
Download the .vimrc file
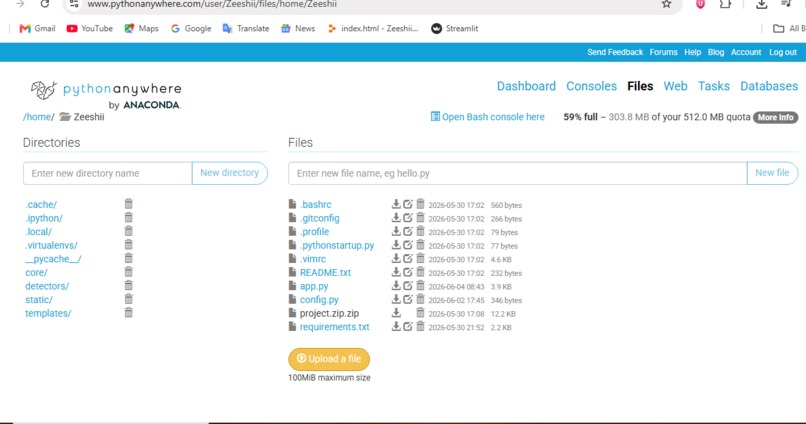coord(396,259)
